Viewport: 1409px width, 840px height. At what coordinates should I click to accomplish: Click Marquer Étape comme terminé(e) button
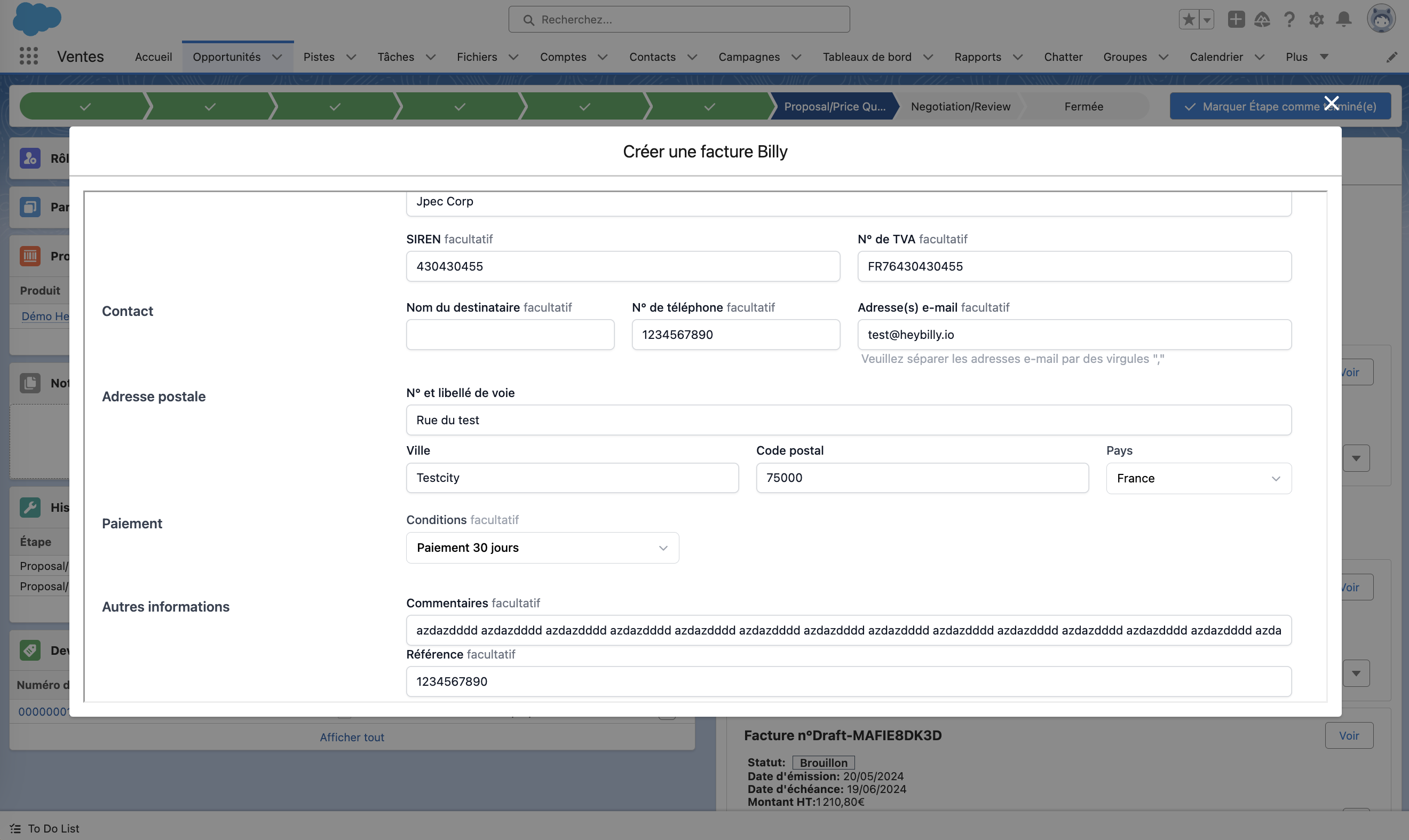(1280, 106)
